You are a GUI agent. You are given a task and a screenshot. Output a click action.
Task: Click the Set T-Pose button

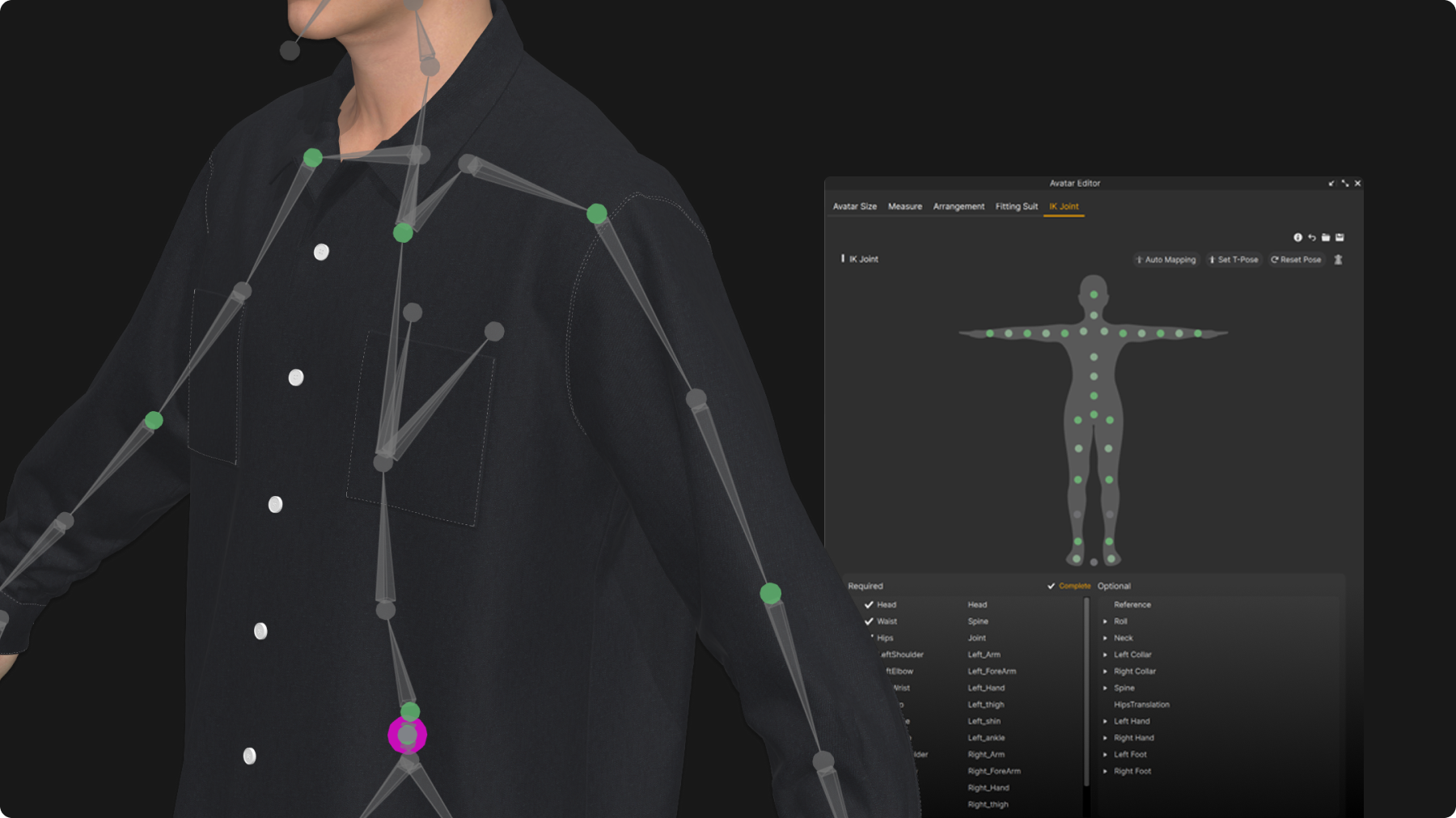coord(1234,260)
